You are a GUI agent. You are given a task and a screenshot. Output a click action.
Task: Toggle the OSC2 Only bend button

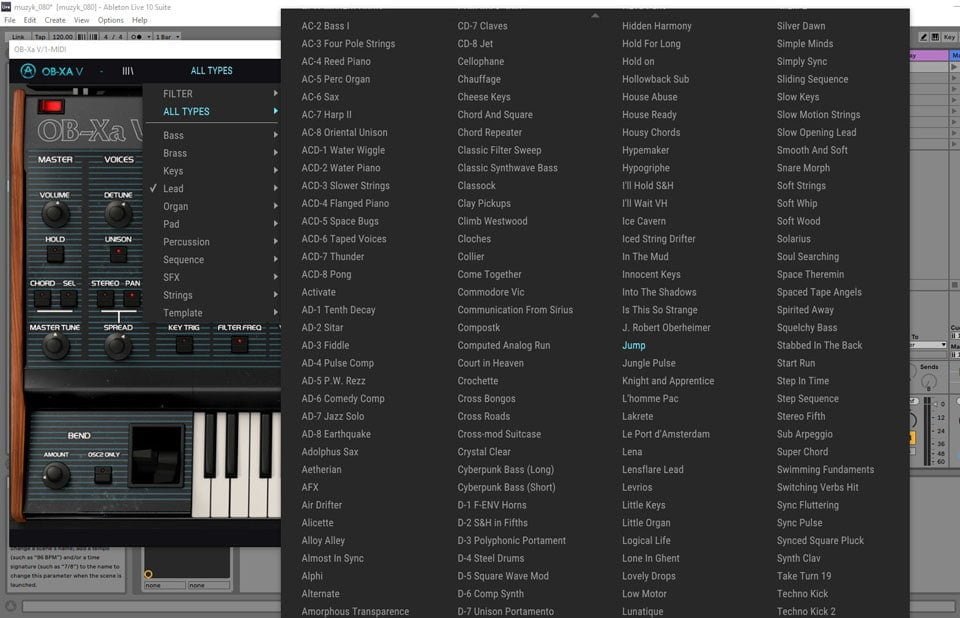click(103, 474)
